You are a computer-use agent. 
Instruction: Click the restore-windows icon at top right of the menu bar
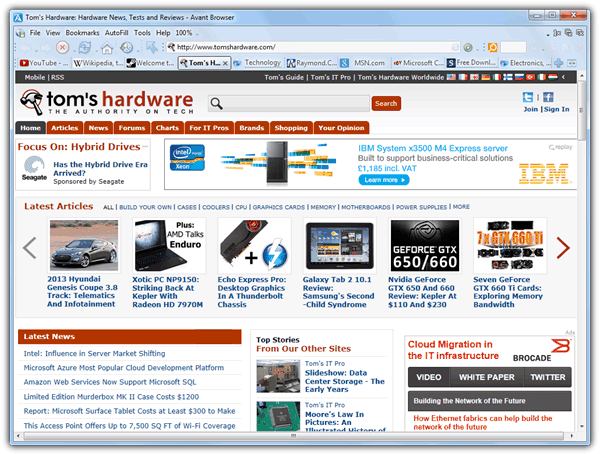[569, 33]
